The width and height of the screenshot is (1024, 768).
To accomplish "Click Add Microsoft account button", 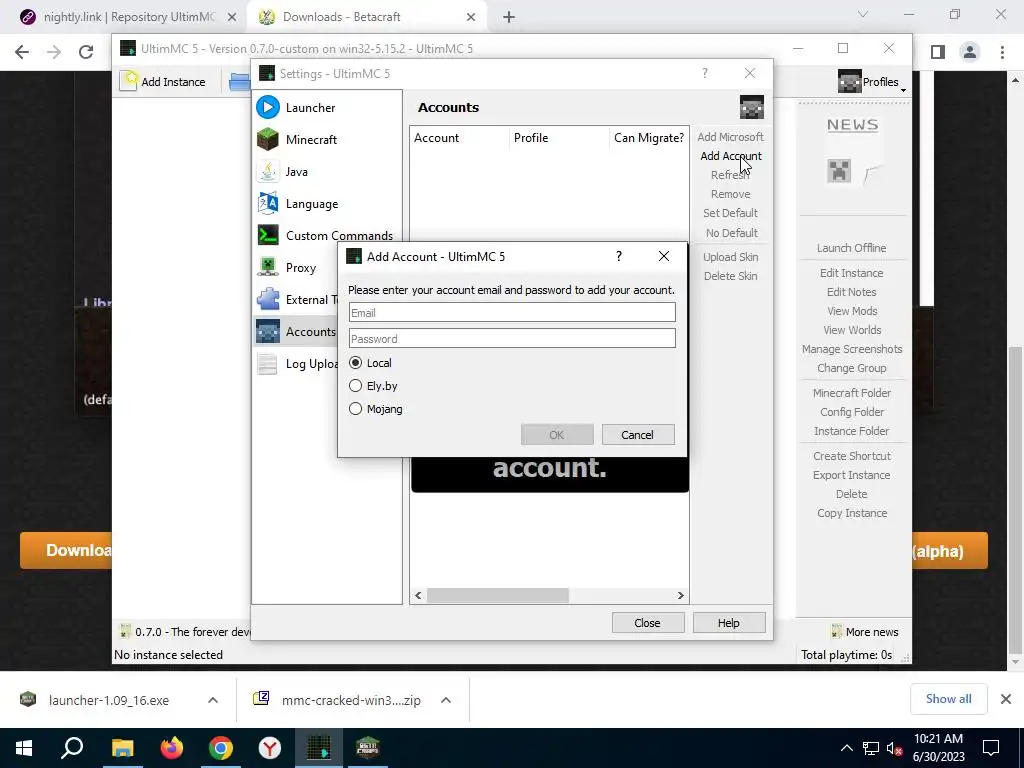I will pyautogui.click(x=730, y=137).
